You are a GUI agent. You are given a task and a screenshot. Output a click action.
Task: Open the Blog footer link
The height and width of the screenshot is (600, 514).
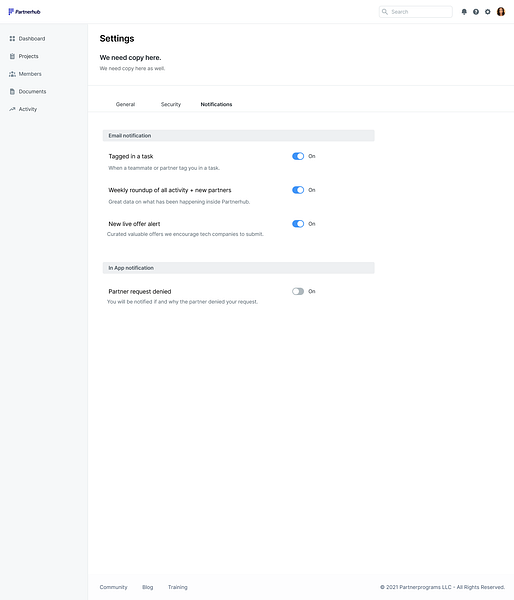pos(148,587)
